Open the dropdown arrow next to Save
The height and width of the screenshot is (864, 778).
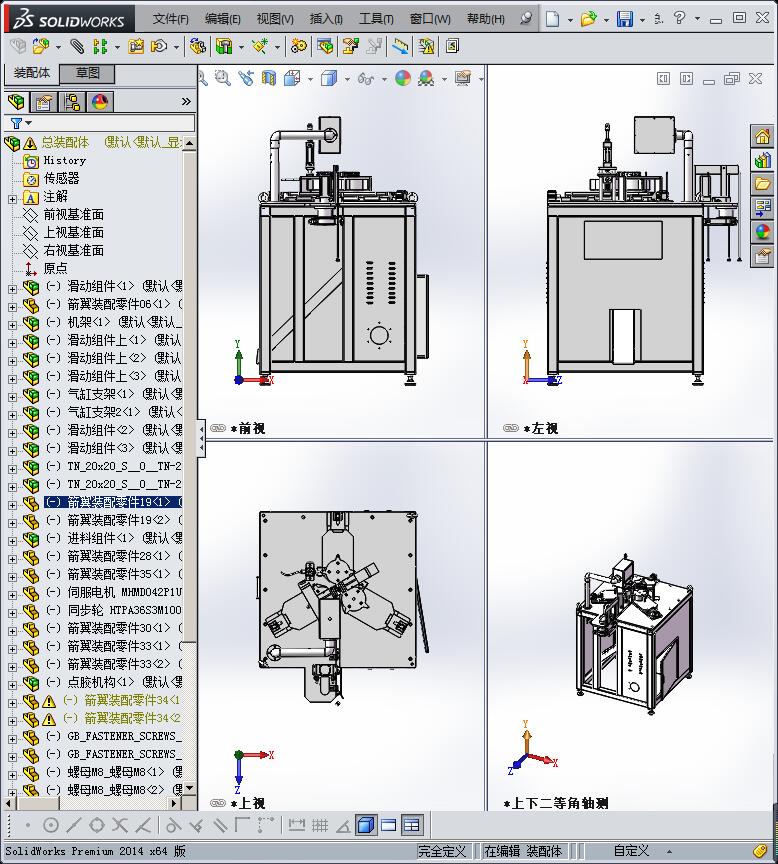(x=642, y=20)
